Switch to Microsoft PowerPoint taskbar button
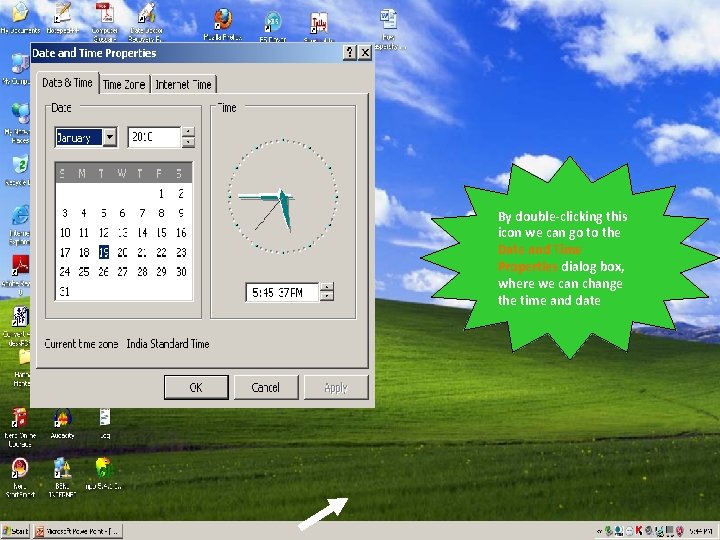The image size is (720, 540). pyautogui.click(x=78, y=531)
